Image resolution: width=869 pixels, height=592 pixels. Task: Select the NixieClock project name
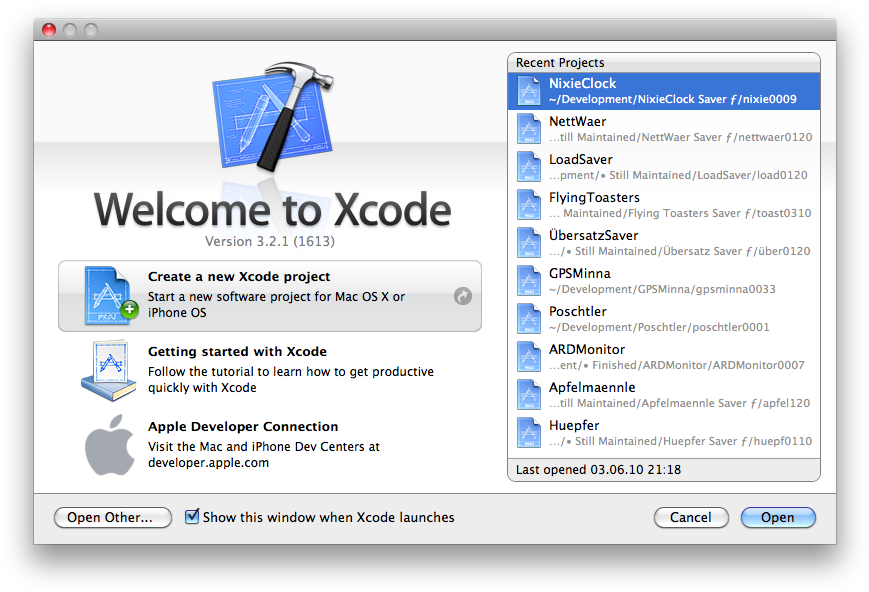(x=582, y=83)
